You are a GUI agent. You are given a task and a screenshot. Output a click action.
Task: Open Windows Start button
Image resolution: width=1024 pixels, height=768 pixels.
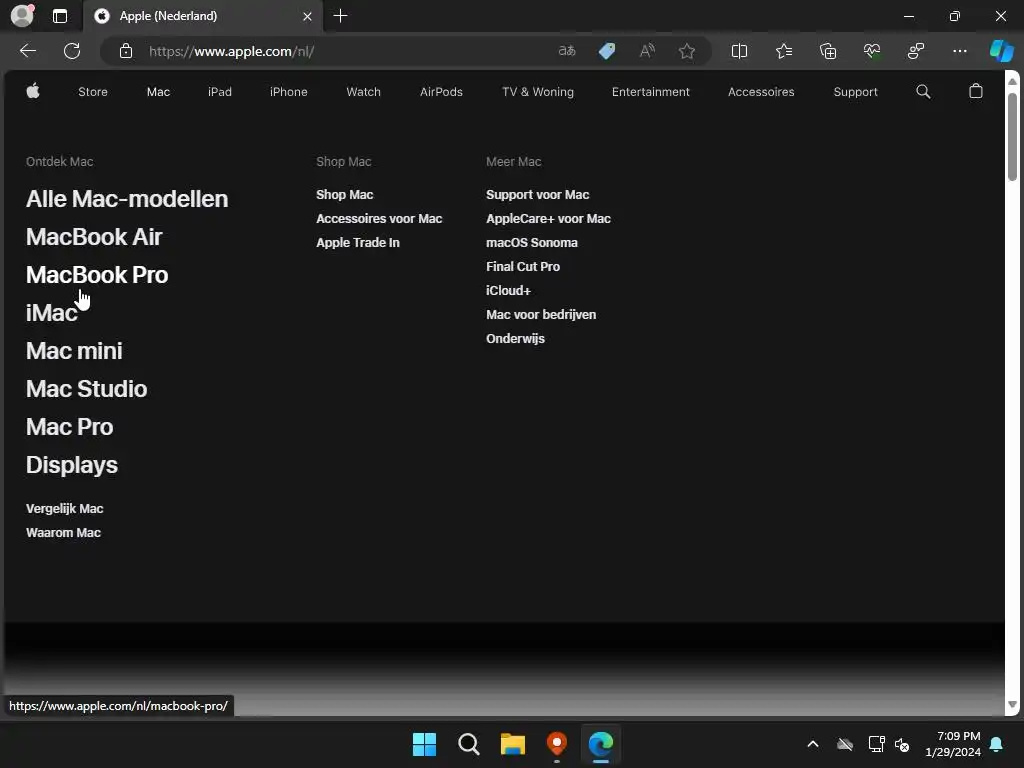click(x=424, y=744)
